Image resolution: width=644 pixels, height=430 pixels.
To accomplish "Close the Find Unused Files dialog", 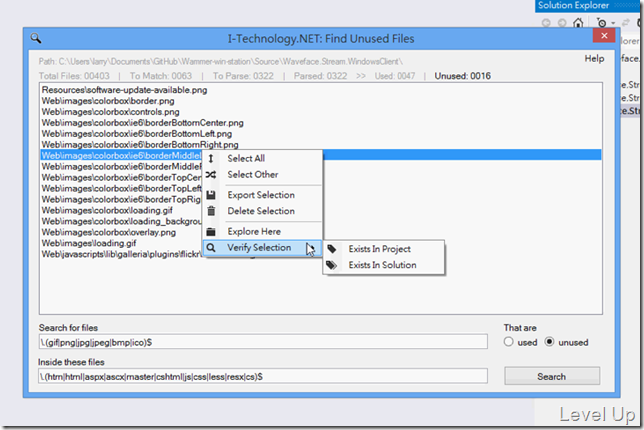I will click(604, 36).
